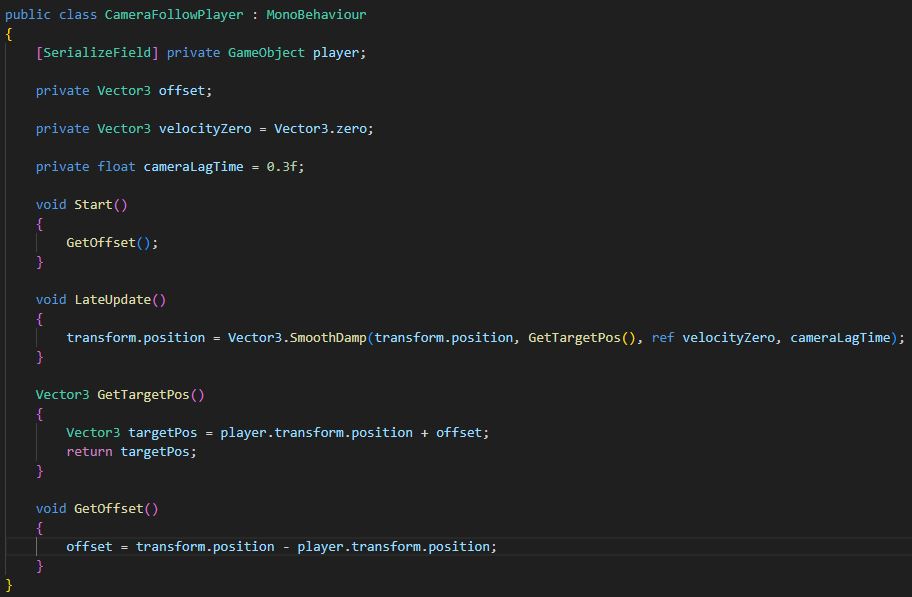Click the Start method name
Viewport: 912px width, 597px height.
coord(93,205)
